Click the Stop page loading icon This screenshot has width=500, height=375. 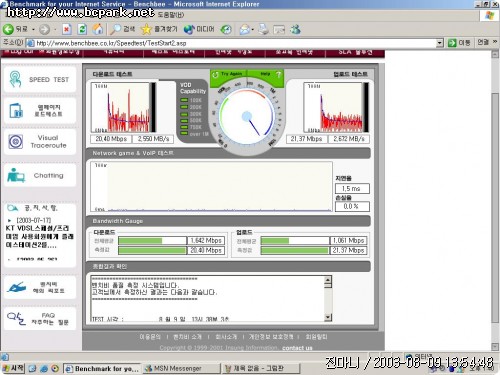(x=67, y=29)
